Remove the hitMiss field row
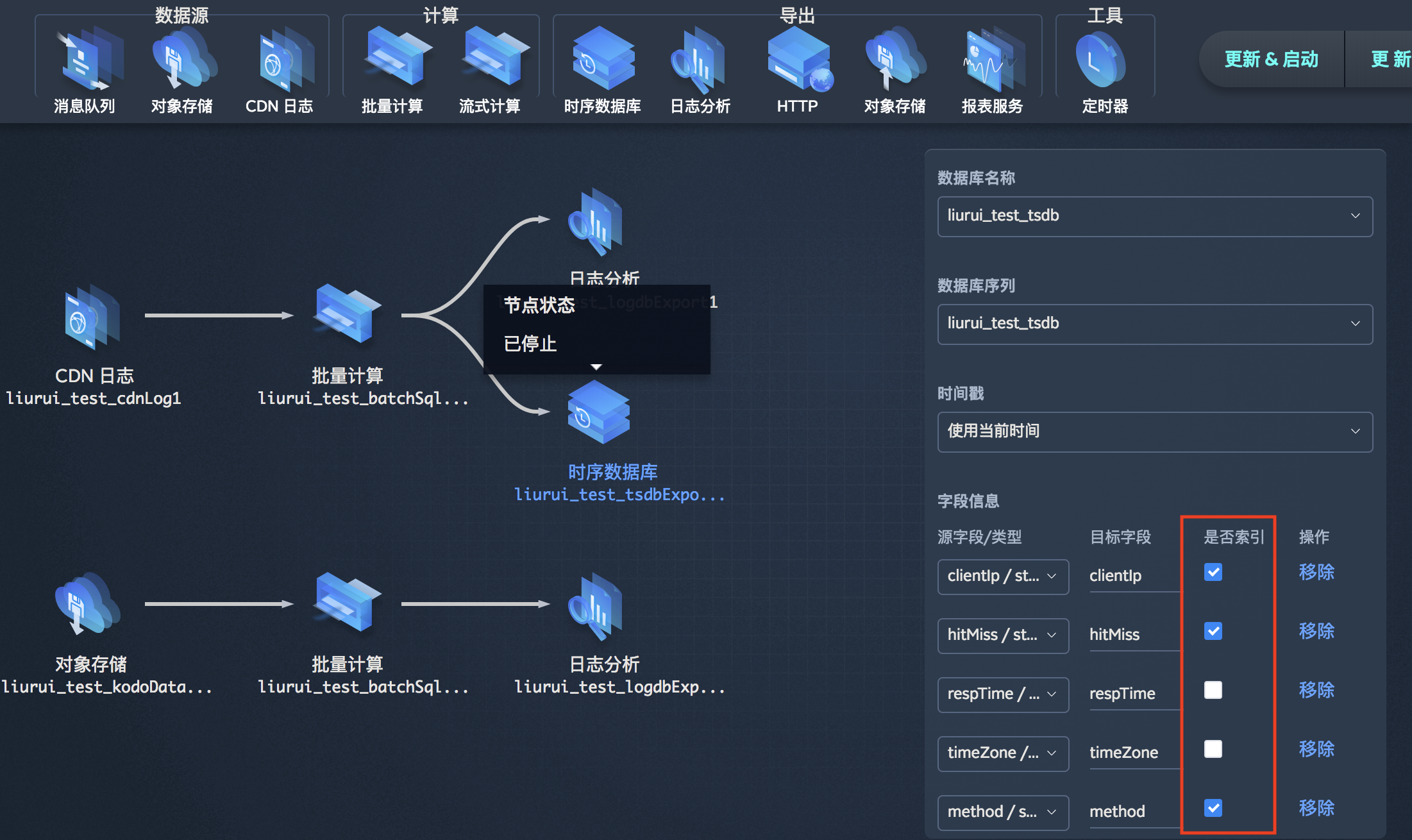 1316,631
